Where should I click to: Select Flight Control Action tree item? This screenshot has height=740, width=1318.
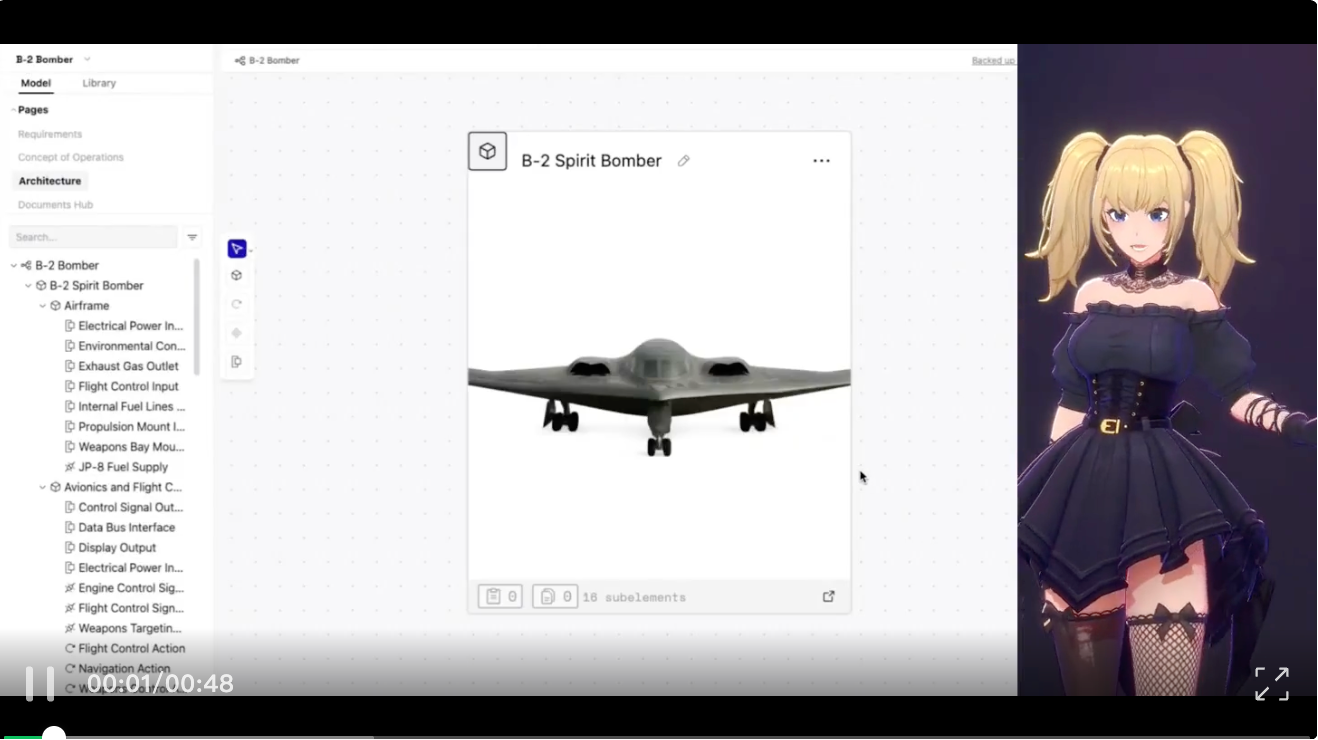point(124,649)
